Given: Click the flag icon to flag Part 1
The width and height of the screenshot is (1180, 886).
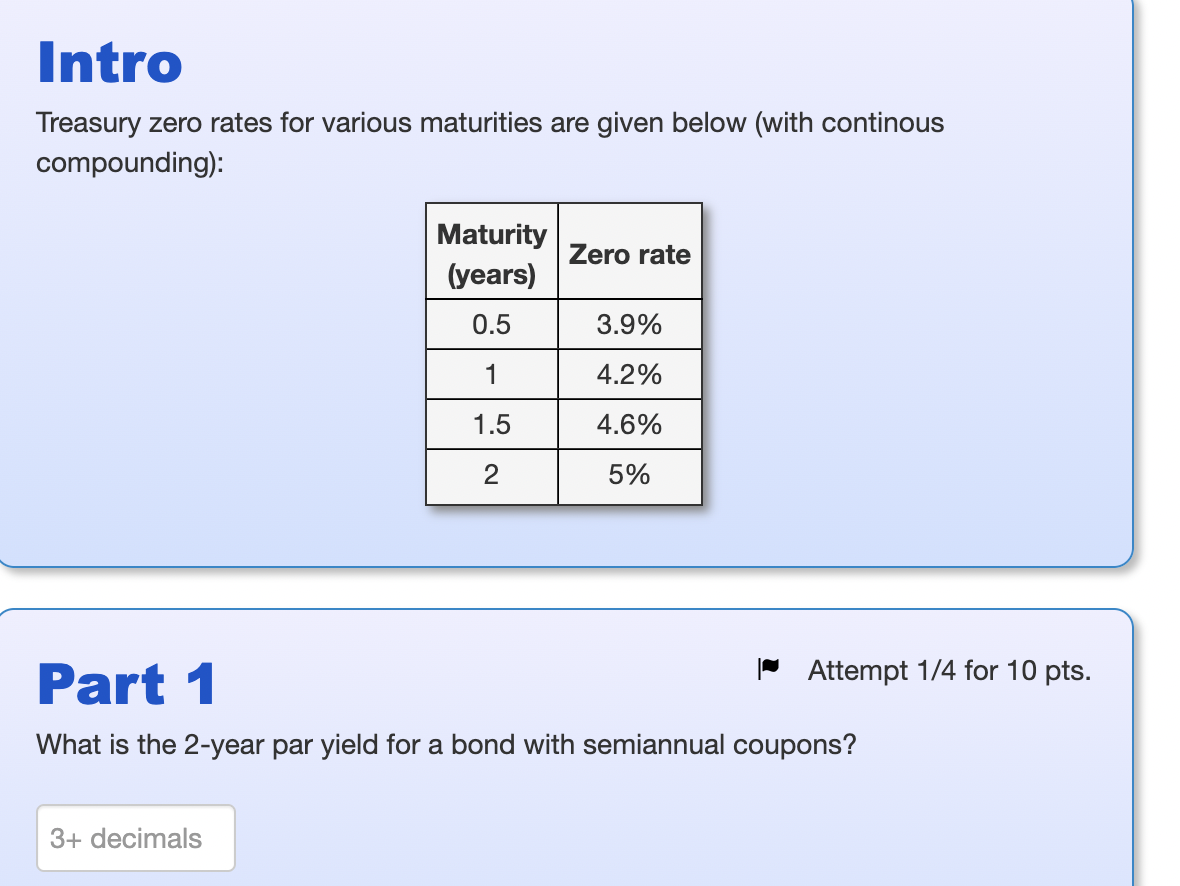Looking at the screenshot, I should 768,670.
